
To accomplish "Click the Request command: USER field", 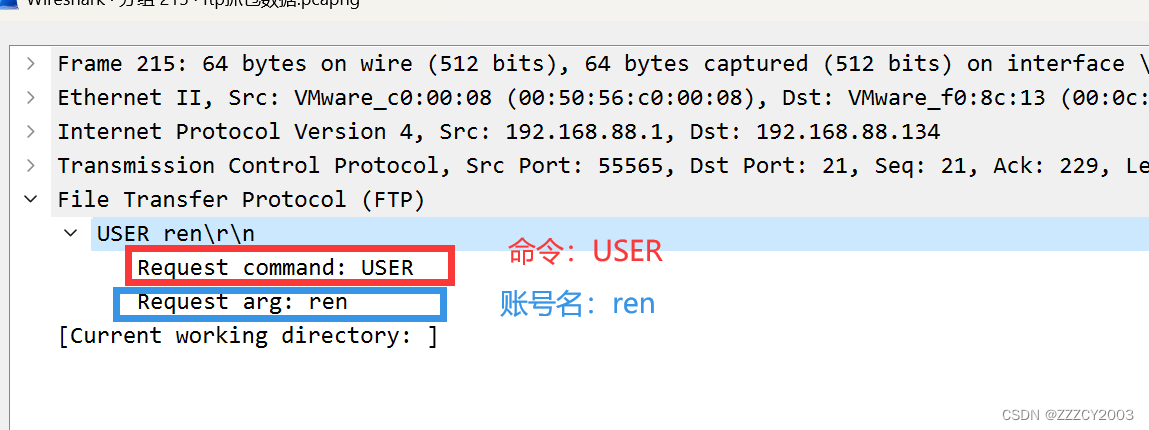I will pyautogui.click(x=275, y=268).
